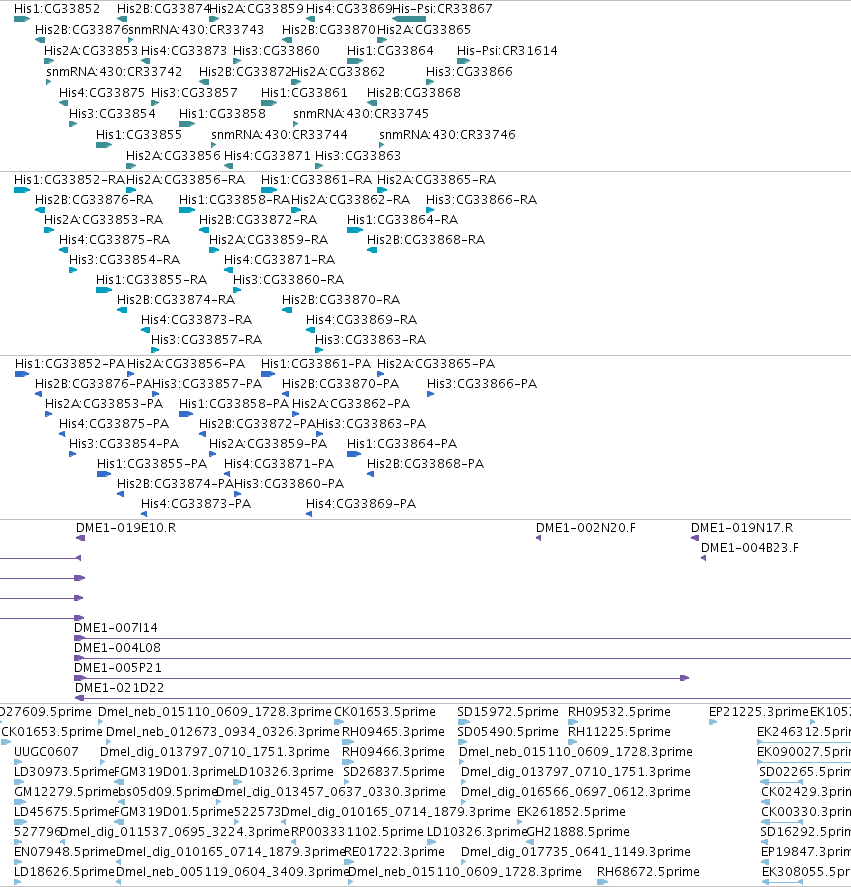Click the teal arrow glyph under His1:CG33855
Image resolution: width=851 pixels, height=887 pixels.
[104, 145]
